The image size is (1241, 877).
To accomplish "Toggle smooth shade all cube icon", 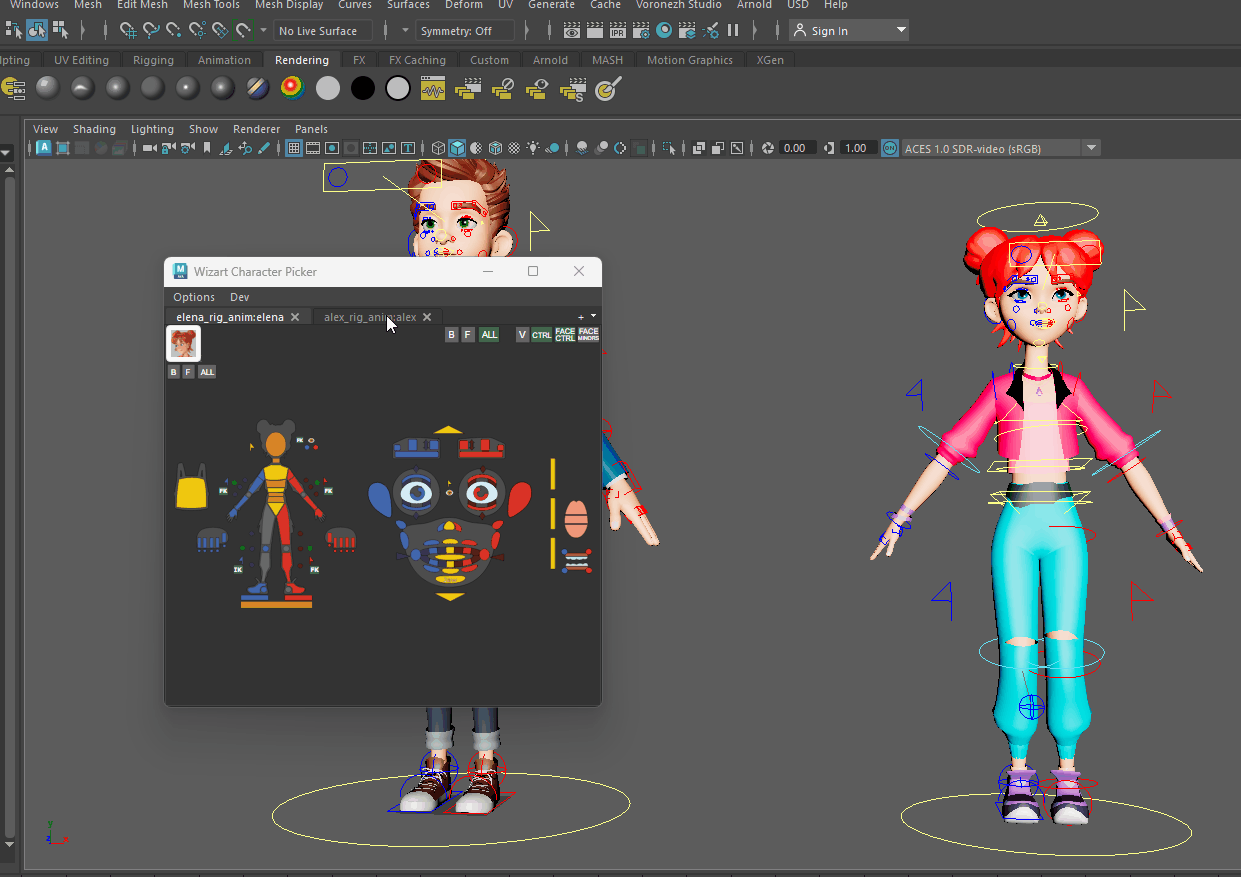I will coord(456,148).
